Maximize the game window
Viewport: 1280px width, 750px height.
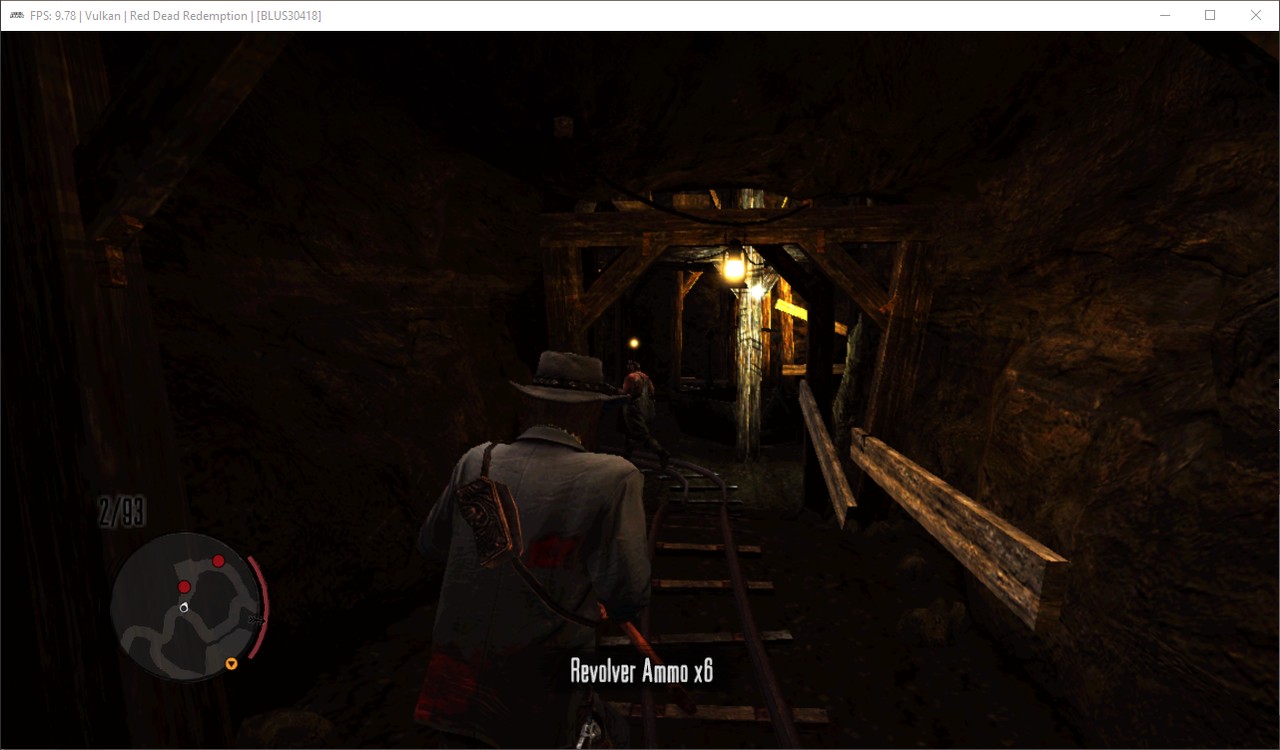(1210, 15)
